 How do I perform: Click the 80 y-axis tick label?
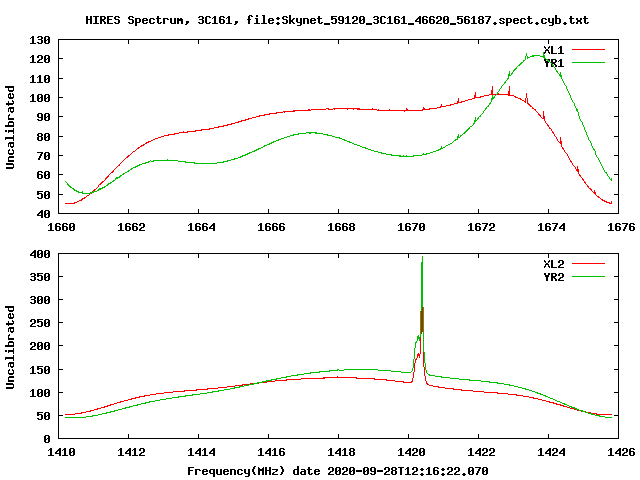click(44, 137)
